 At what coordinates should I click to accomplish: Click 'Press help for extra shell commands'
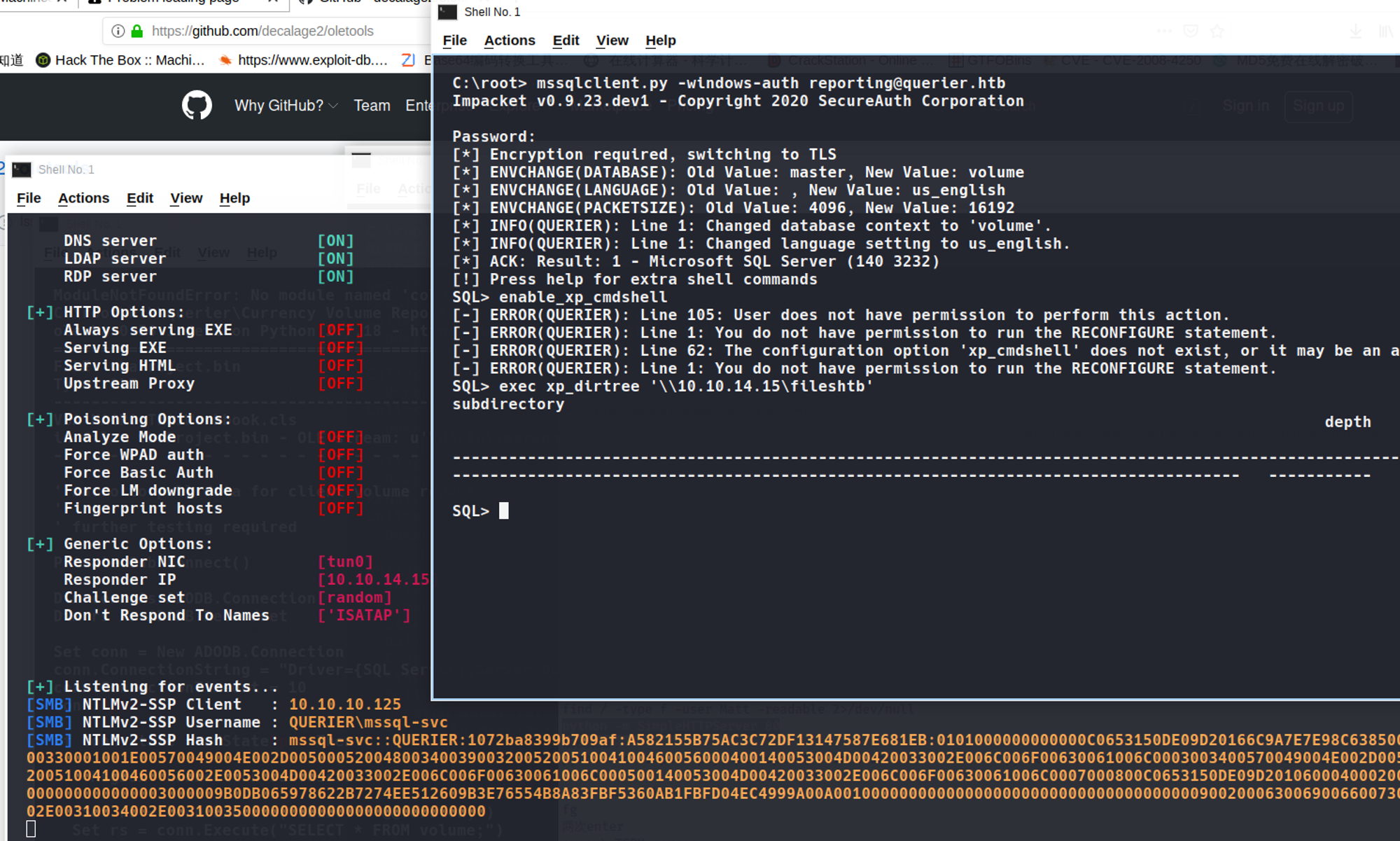pos(635,279)
